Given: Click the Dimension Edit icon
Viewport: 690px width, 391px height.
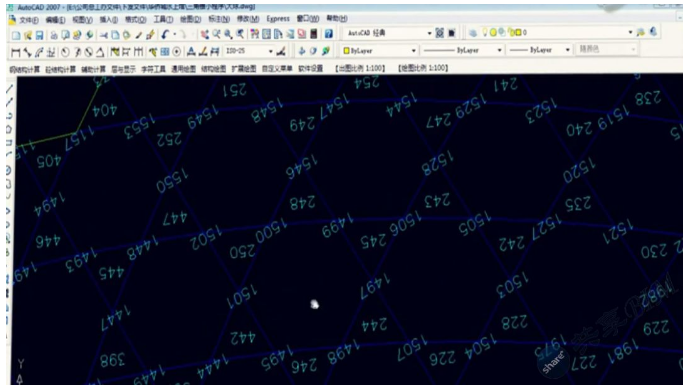Looking at the screenshot, I should 191,52.
